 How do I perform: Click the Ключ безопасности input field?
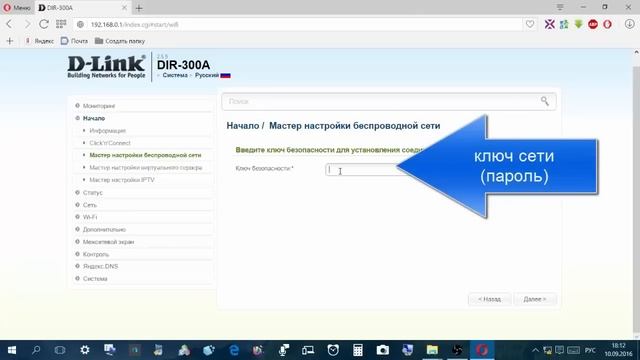click(361, 170)
